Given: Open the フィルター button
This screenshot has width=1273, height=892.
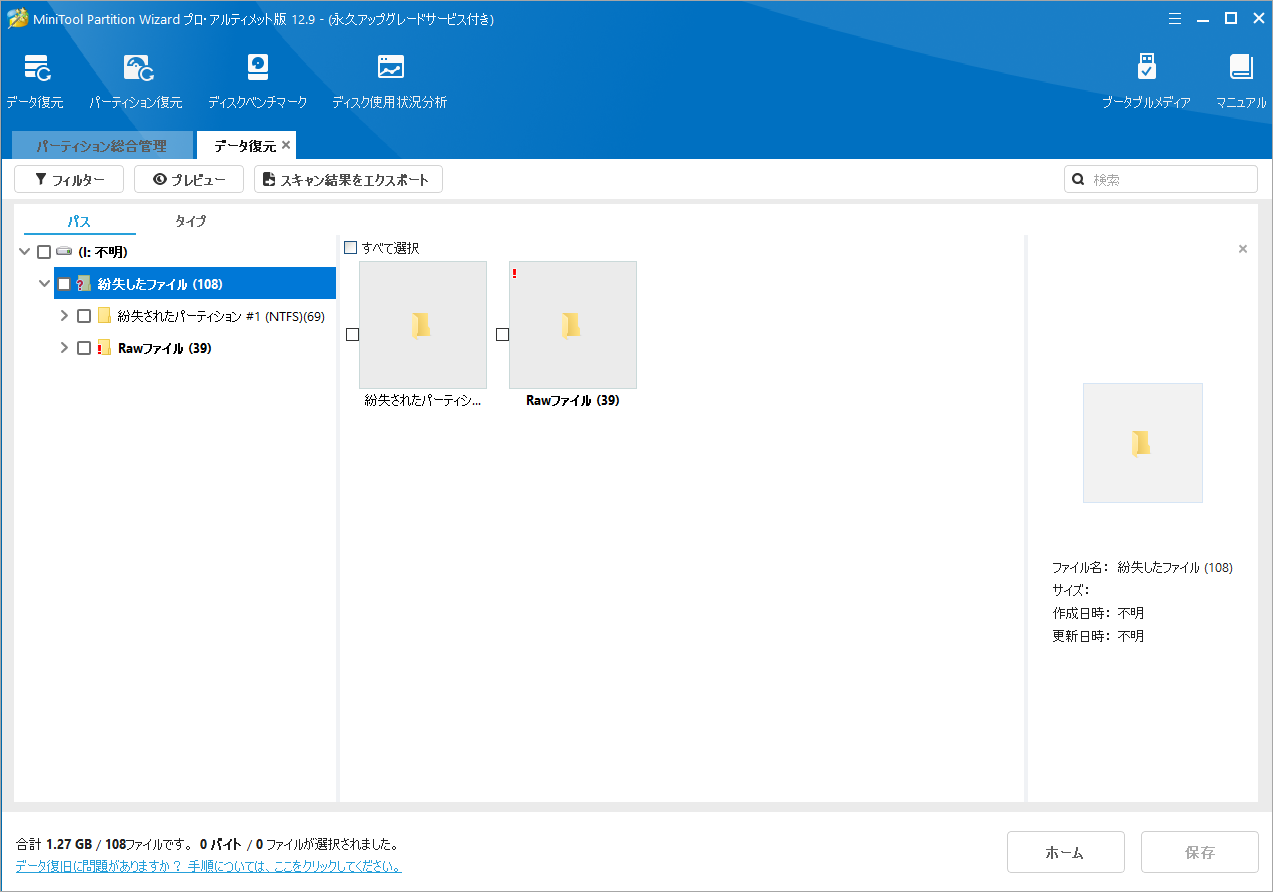Looking at the screenshot, I should point(69,180).
